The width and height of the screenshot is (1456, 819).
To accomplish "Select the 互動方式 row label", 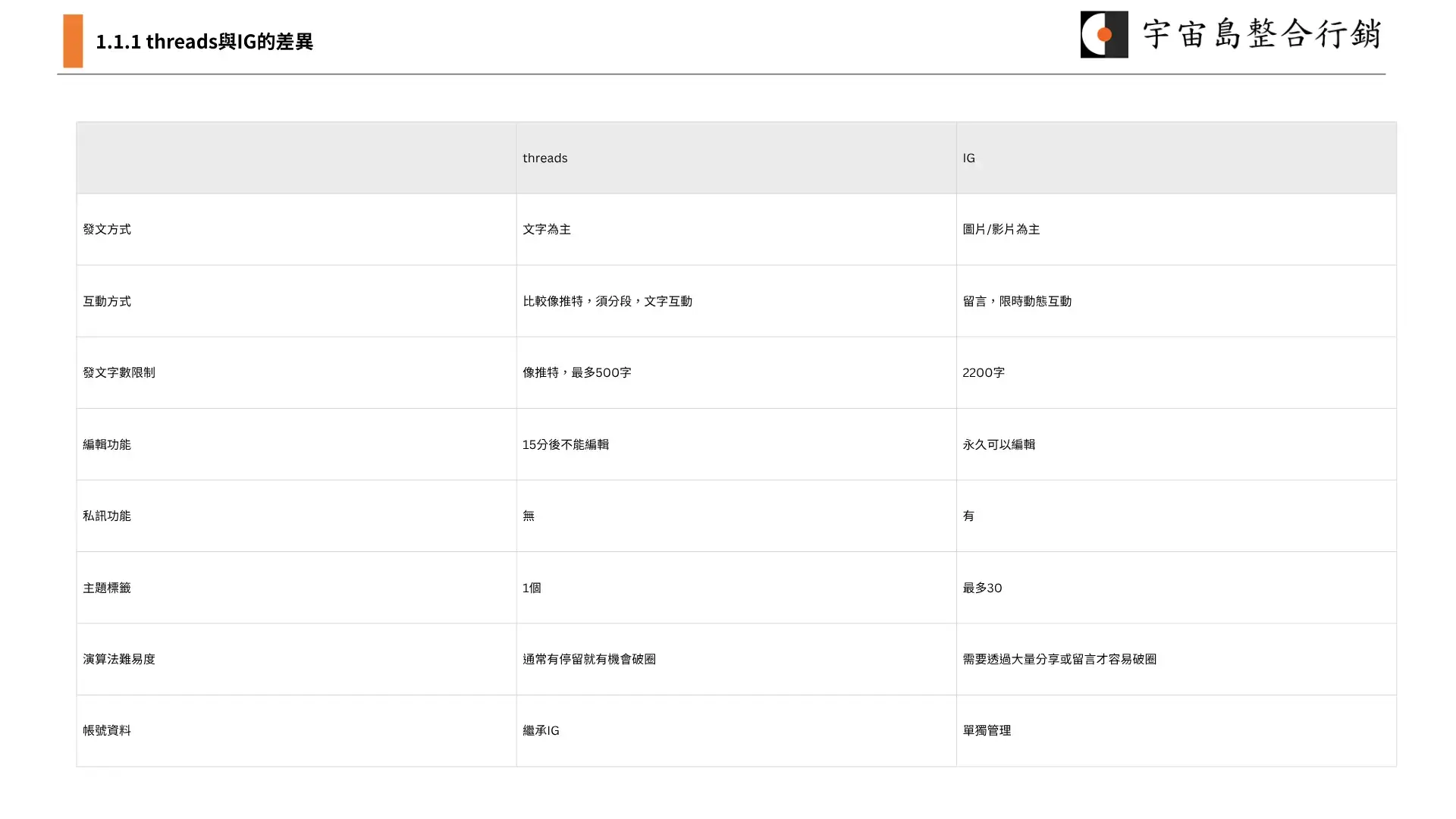I will 107,301.
